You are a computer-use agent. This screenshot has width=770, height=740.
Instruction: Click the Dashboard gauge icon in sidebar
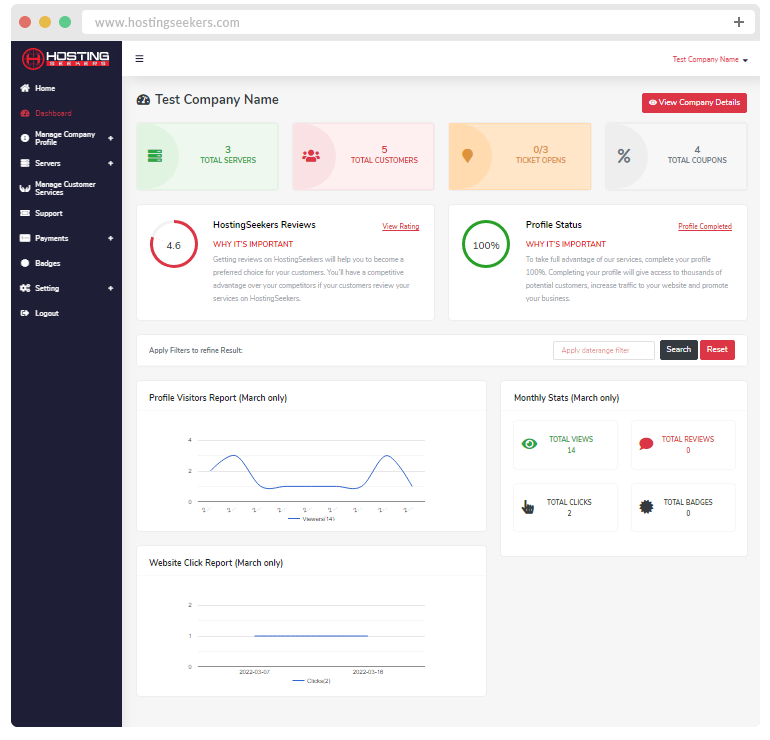point(25,113)
